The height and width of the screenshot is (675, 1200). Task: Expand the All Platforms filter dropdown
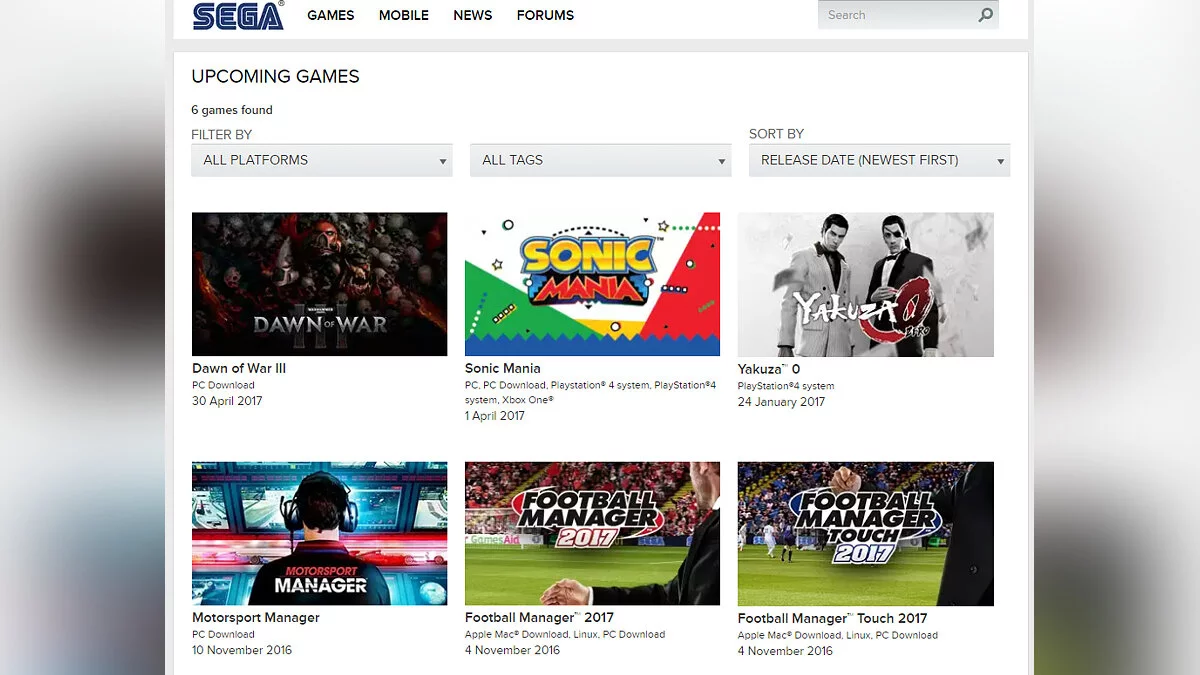pyautogui.click(x=321, y=160)
